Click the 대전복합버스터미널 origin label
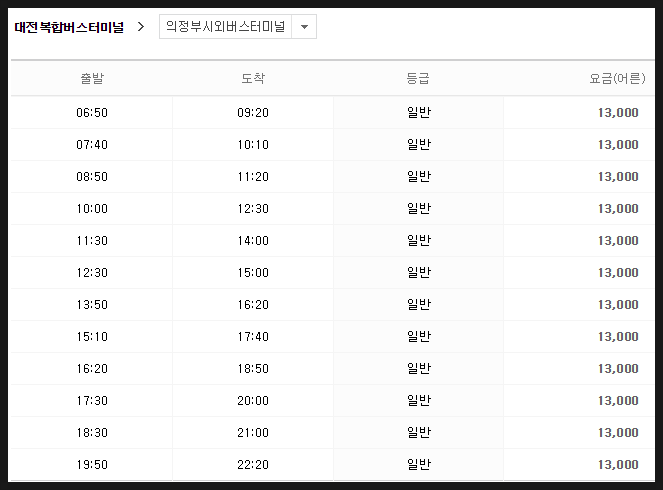Viewport: 663px width, 490px height. (x=69, y=27)
